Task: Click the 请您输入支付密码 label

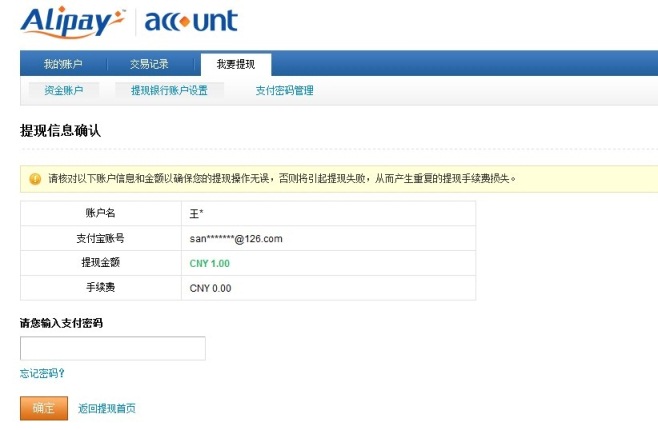Action: [61, 323]
